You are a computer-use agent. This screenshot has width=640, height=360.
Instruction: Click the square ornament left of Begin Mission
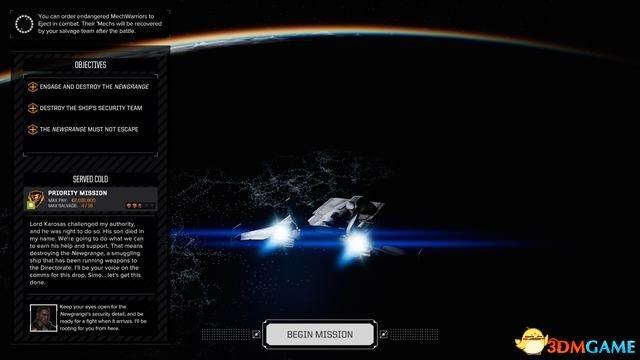pos(256,334)
